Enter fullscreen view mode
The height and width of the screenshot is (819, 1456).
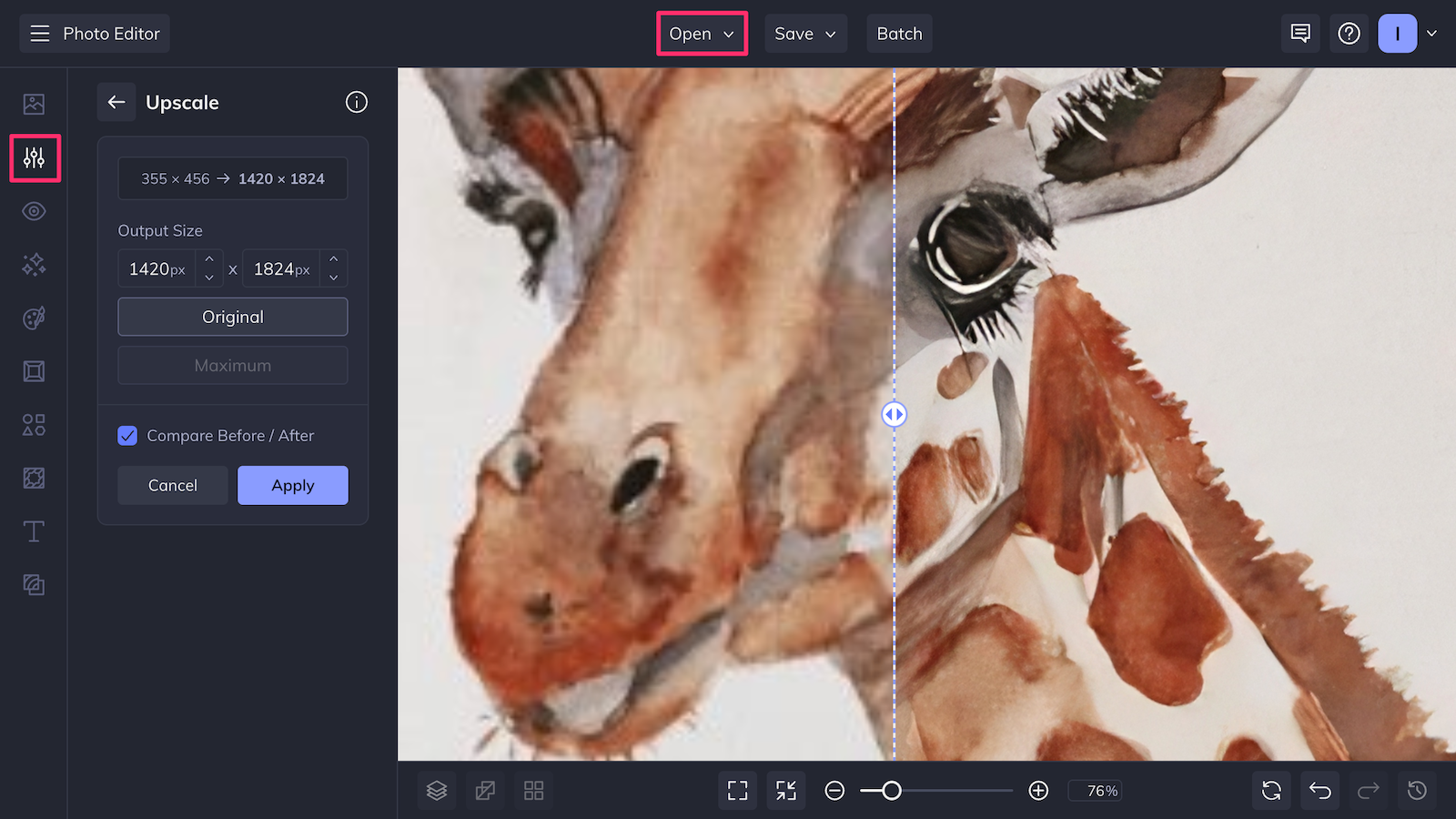pos(737,790)
